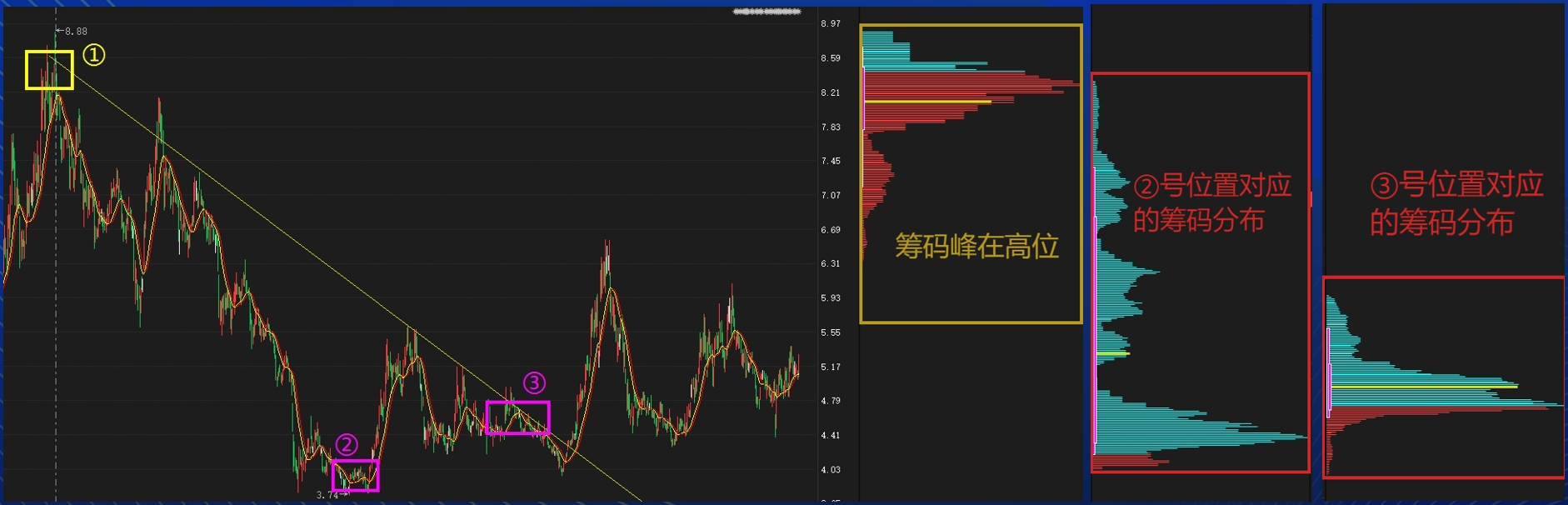Click the 8.59 price axis label

point(830,58)
